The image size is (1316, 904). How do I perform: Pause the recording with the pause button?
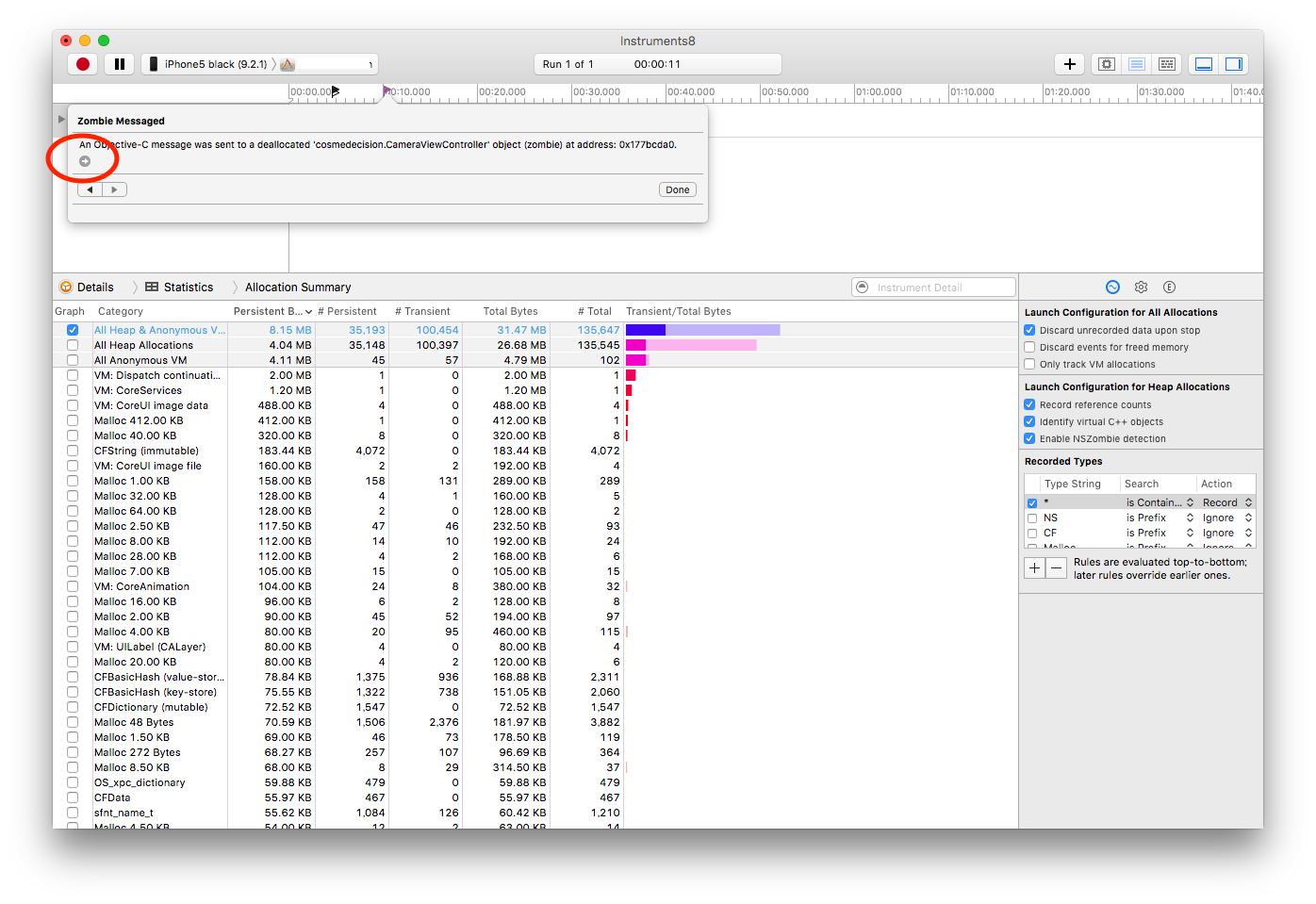click(120, 64)
